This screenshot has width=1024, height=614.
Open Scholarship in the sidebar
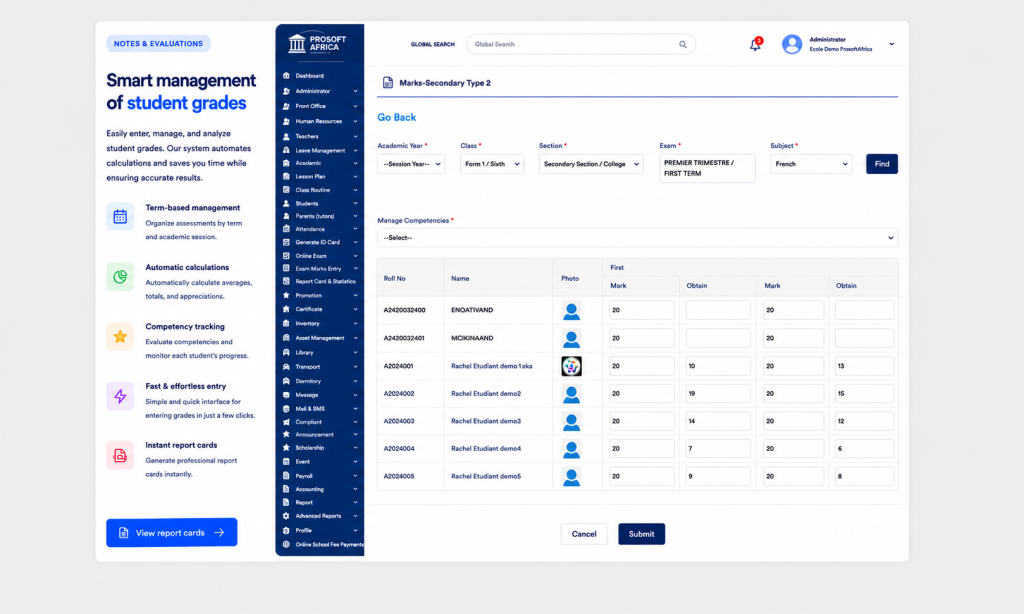coord(320,447)
